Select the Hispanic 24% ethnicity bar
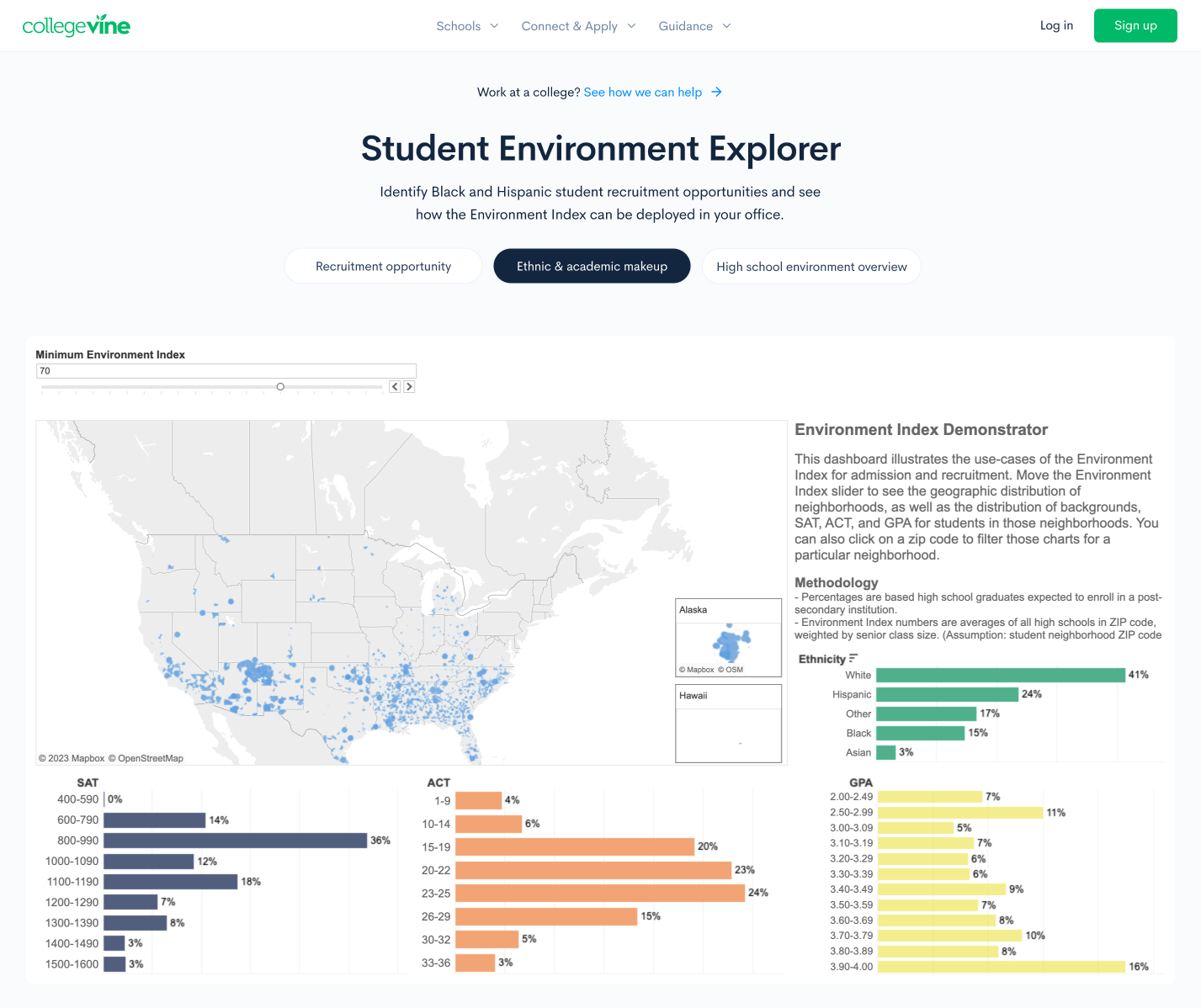The height and width of the screenshot is (1008, 1201). click(x=947, y=694)
